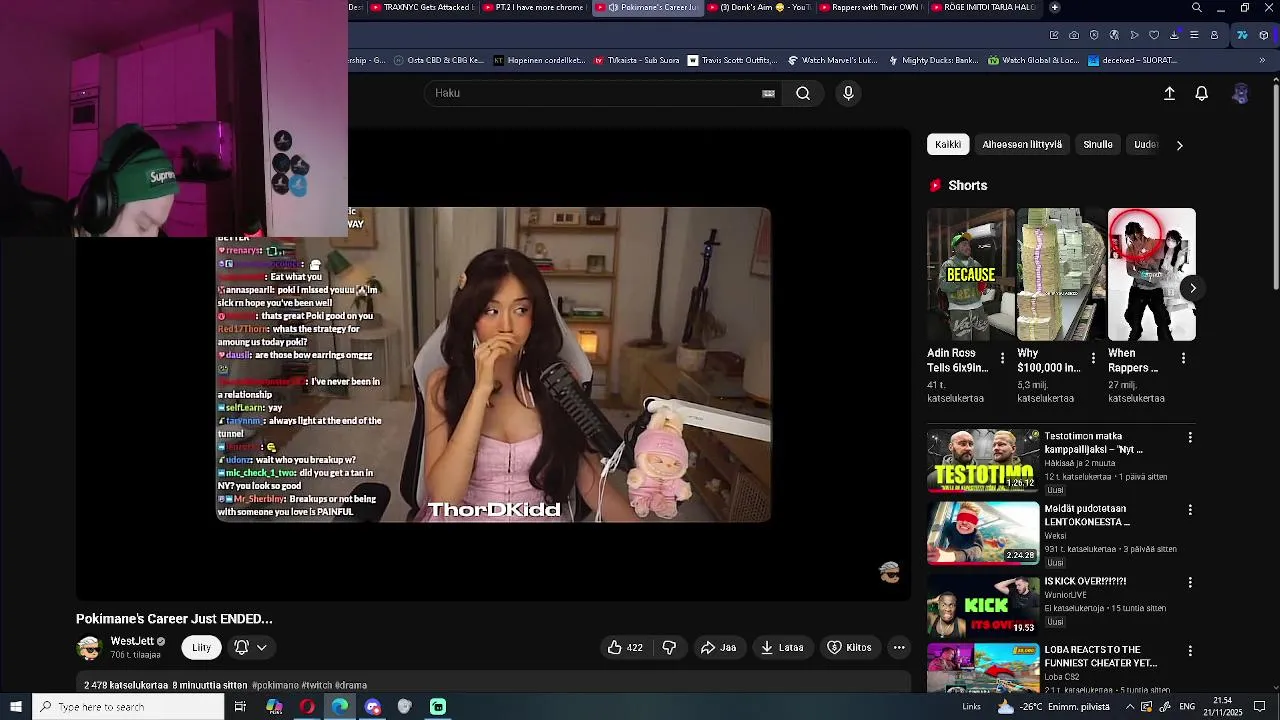Screen dimensions: 1280x720
Task: Open the IS KICK OVER video title
Action: point(1085,581)
